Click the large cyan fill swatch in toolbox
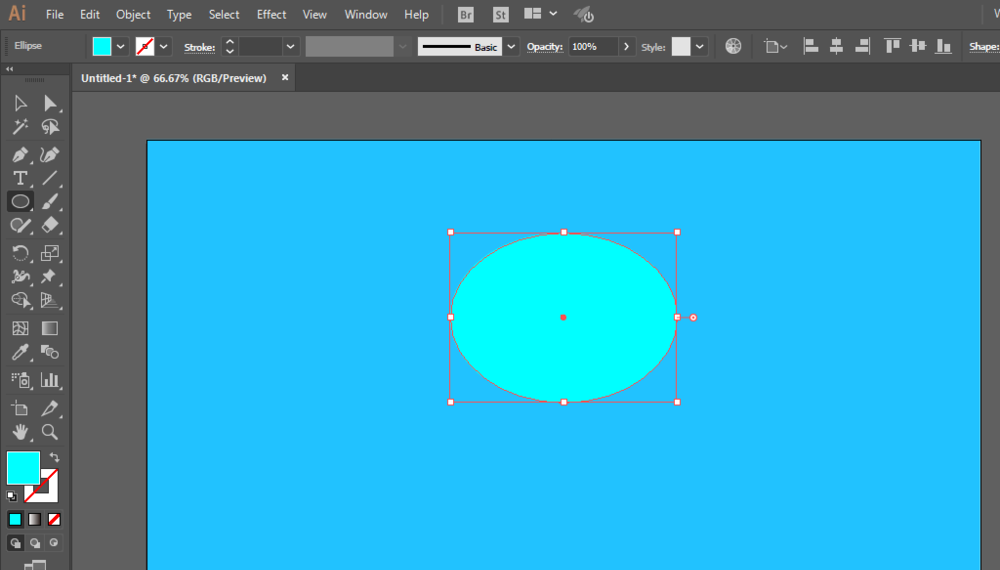 point(23,468)
